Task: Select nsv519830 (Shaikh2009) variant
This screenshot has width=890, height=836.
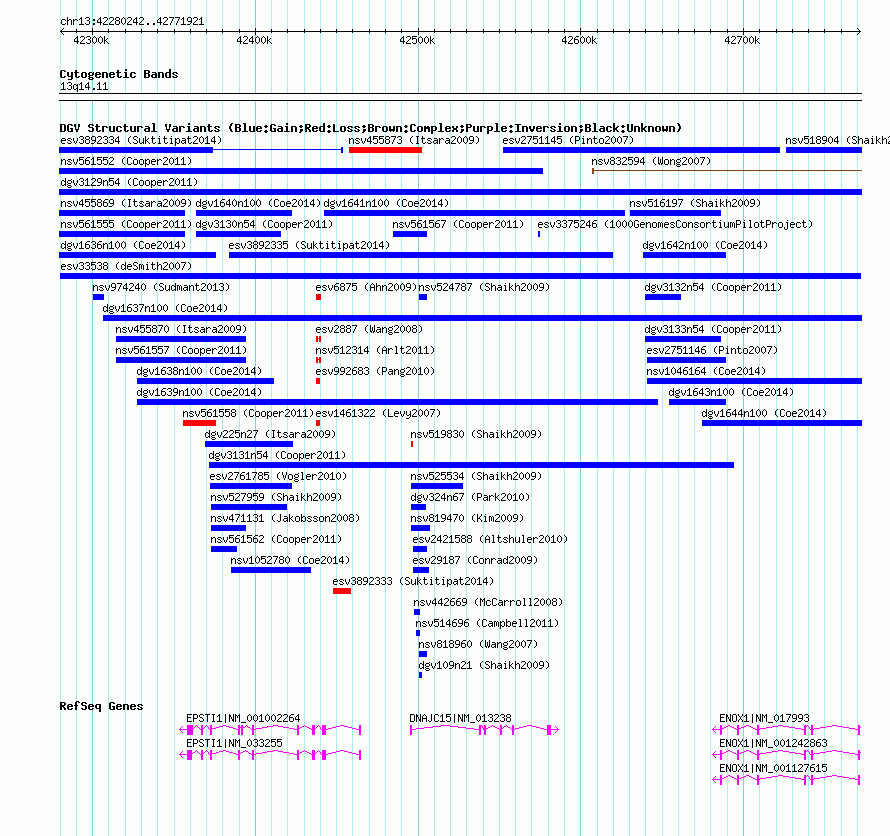Action: [412, 444]
